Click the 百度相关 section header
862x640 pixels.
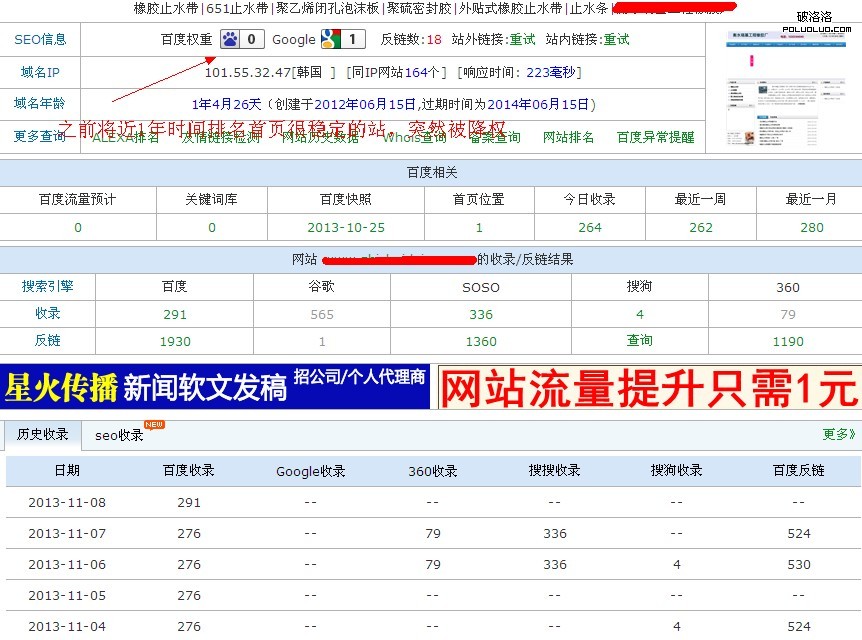pyautogui.click(x=432, y=173)
